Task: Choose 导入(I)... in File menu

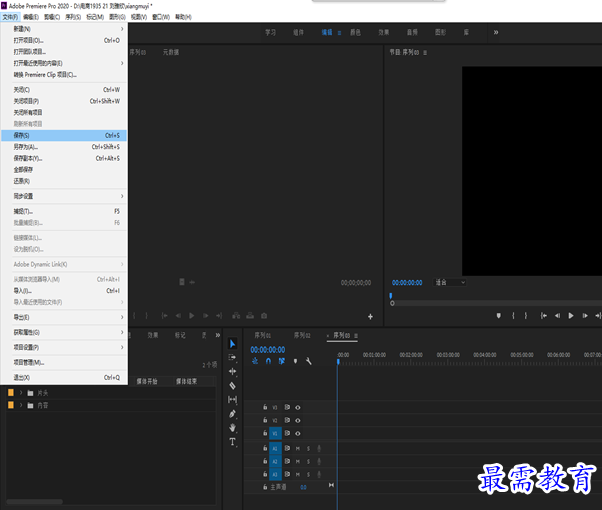Action: tap(64, 291)
